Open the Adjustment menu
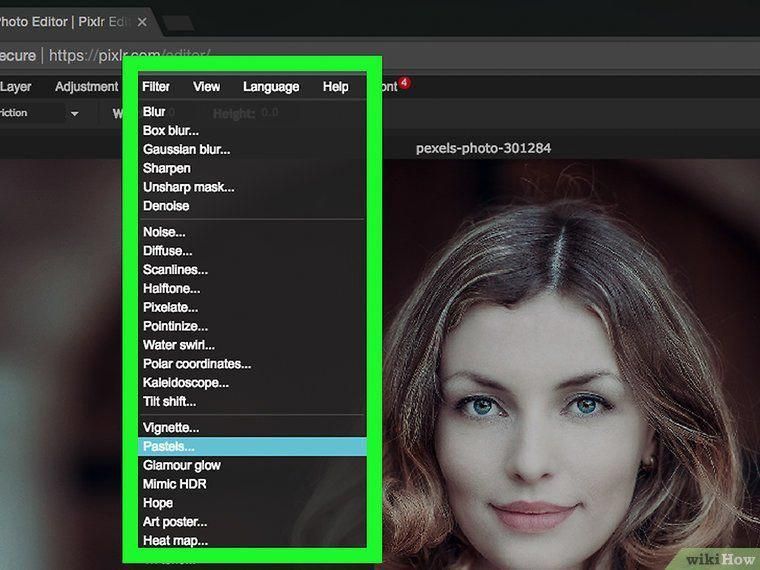The height and width of the screenshot is (570, 760). pos(86,87)
